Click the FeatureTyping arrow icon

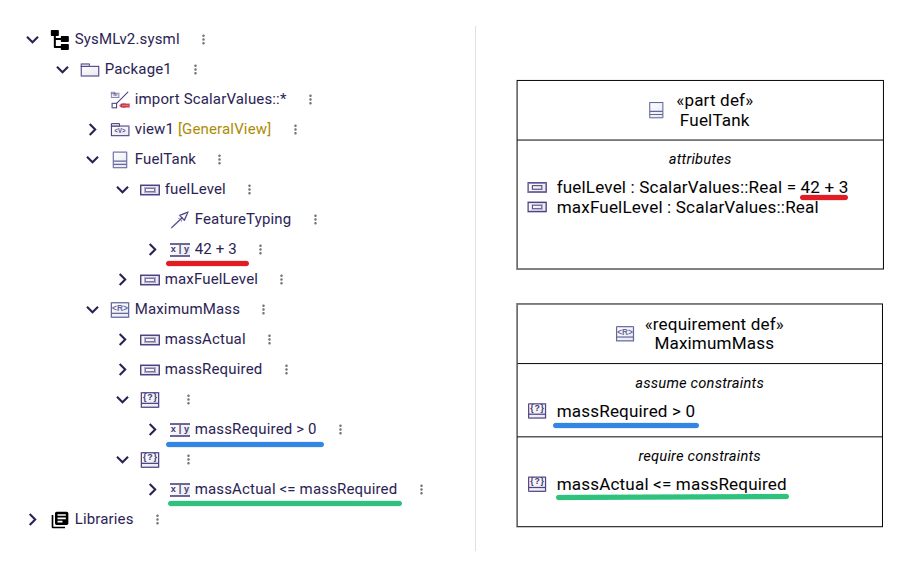(x=180, y=219)
